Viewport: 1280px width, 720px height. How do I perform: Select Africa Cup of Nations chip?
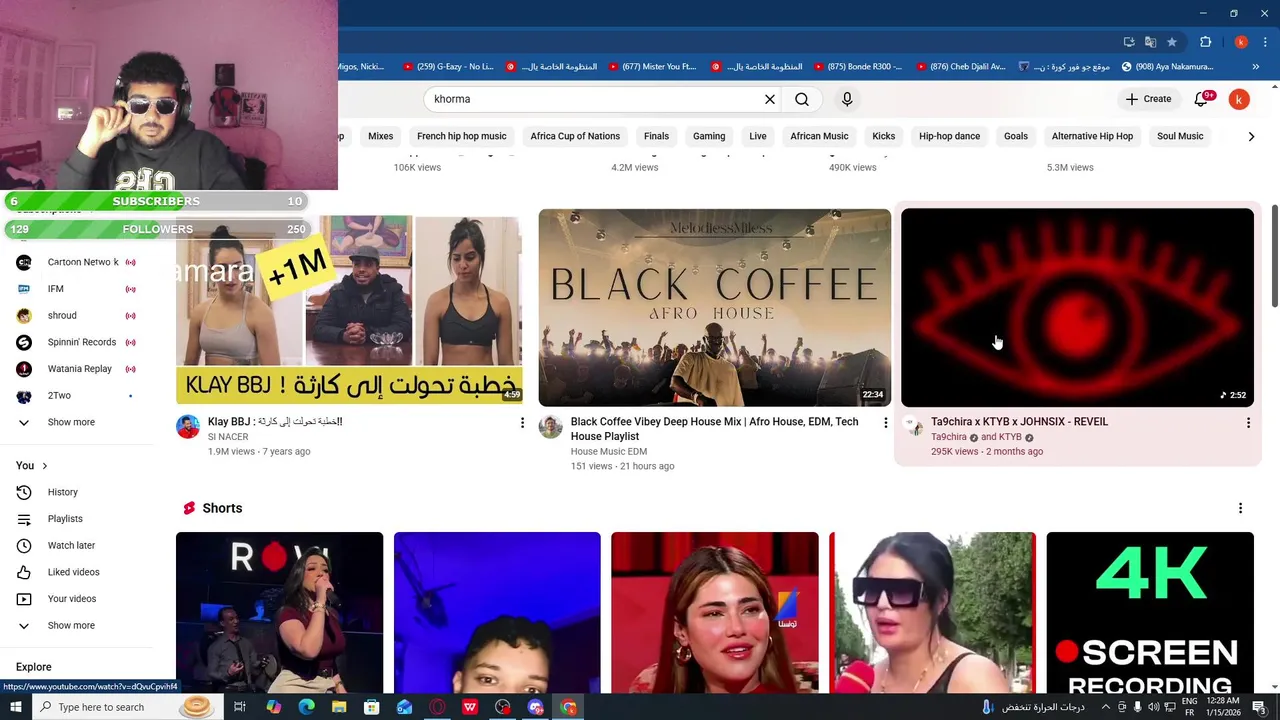(575, 136)
